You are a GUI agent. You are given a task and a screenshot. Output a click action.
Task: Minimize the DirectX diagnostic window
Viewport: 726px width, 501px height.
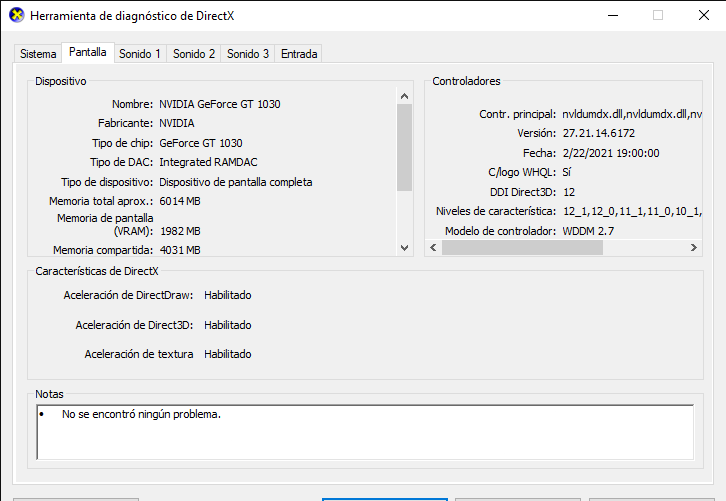click(613, 15)
